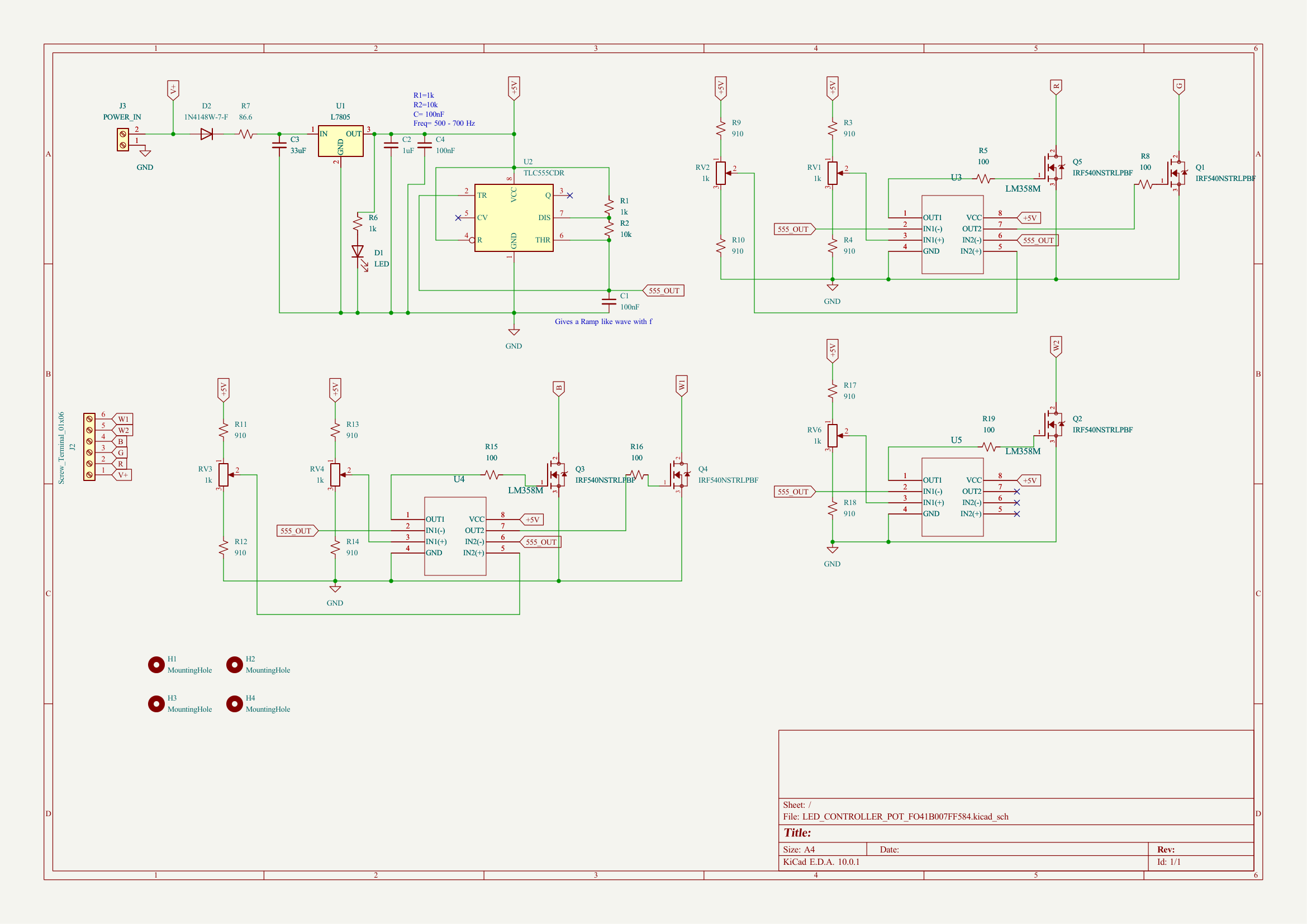Click the R17 910 resistor symbol

(832, 391)
